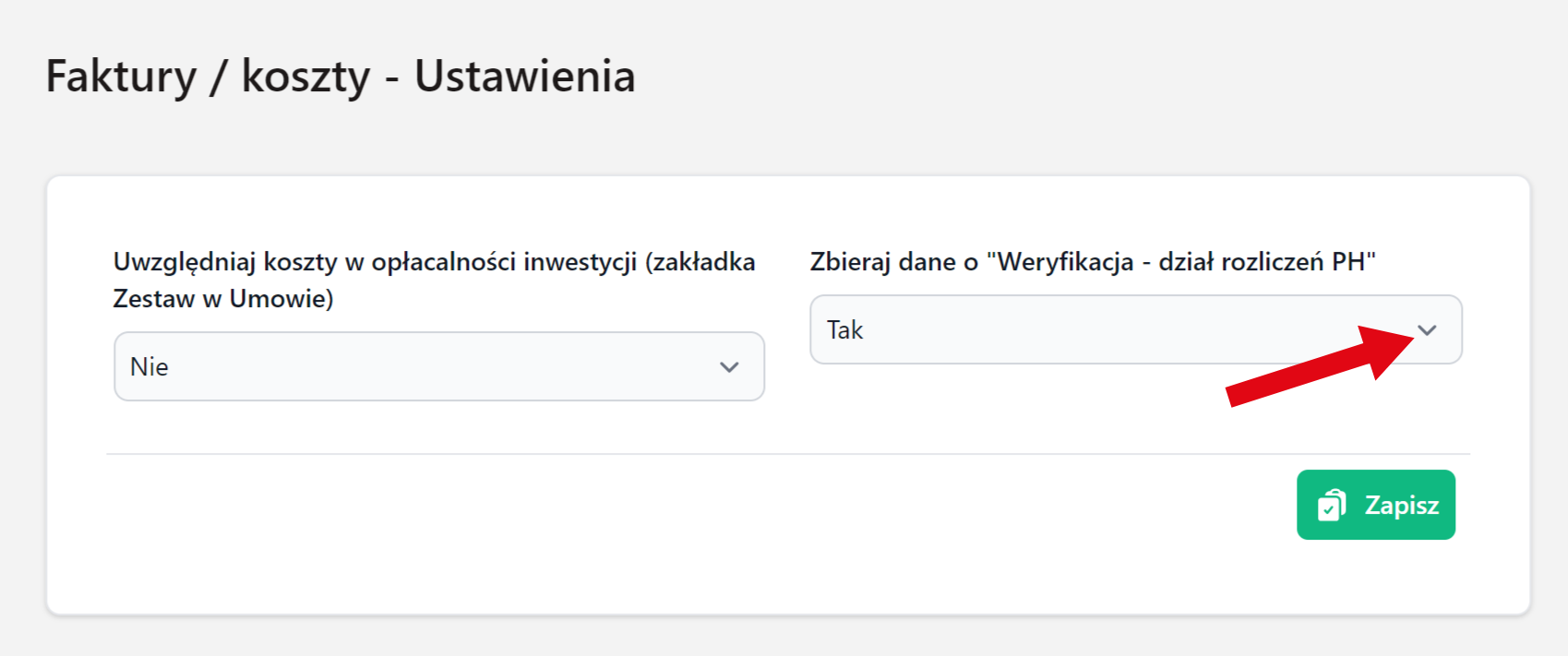This screenshot has height=656, width=1568.
Task: Click the word Ustawienia in the title
Action: 524,76
